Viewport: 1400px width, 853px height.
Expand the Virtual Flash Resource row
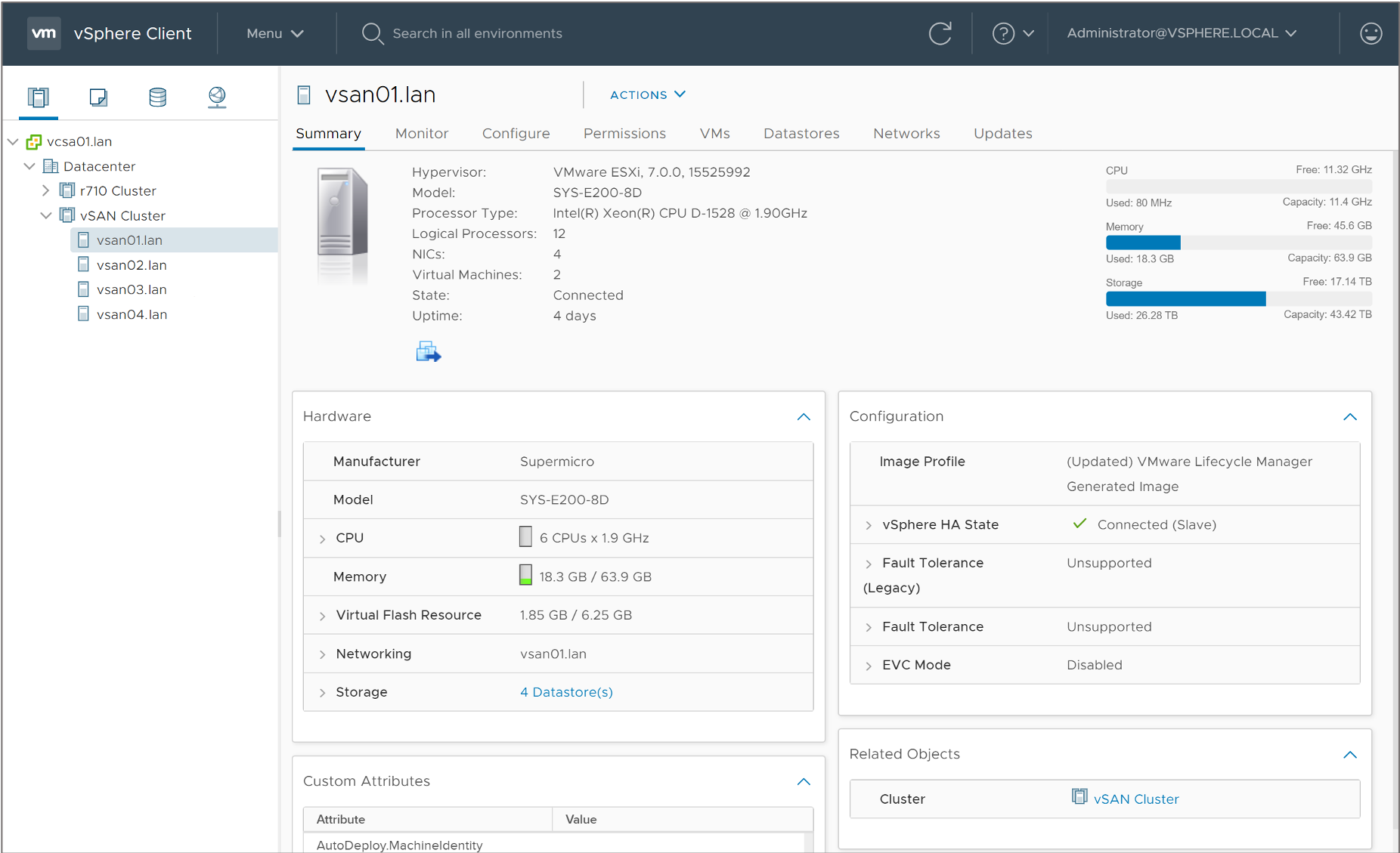(323, 616)
